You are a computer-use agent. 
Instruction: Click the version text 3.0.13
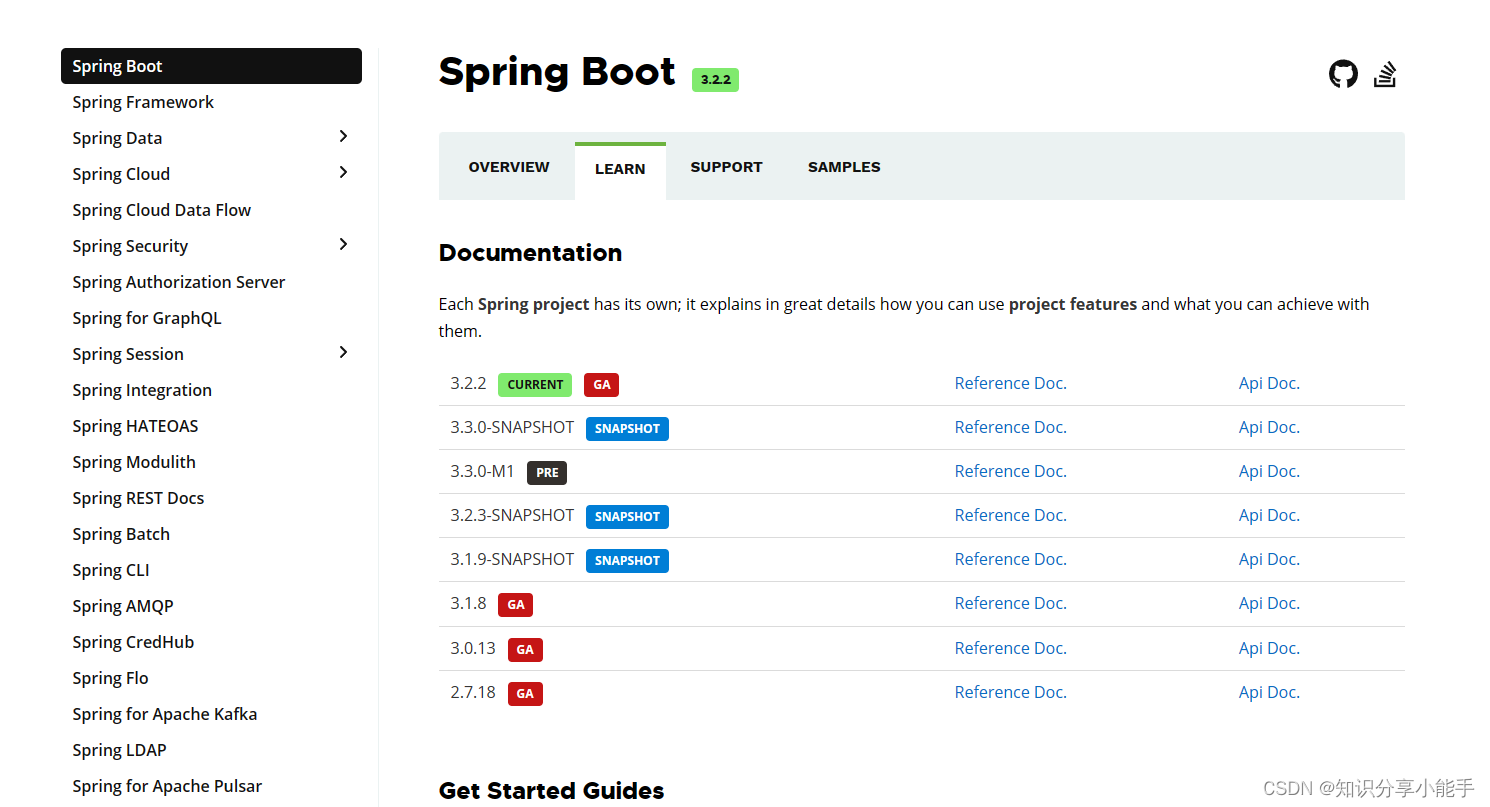[x=473, y=648]
